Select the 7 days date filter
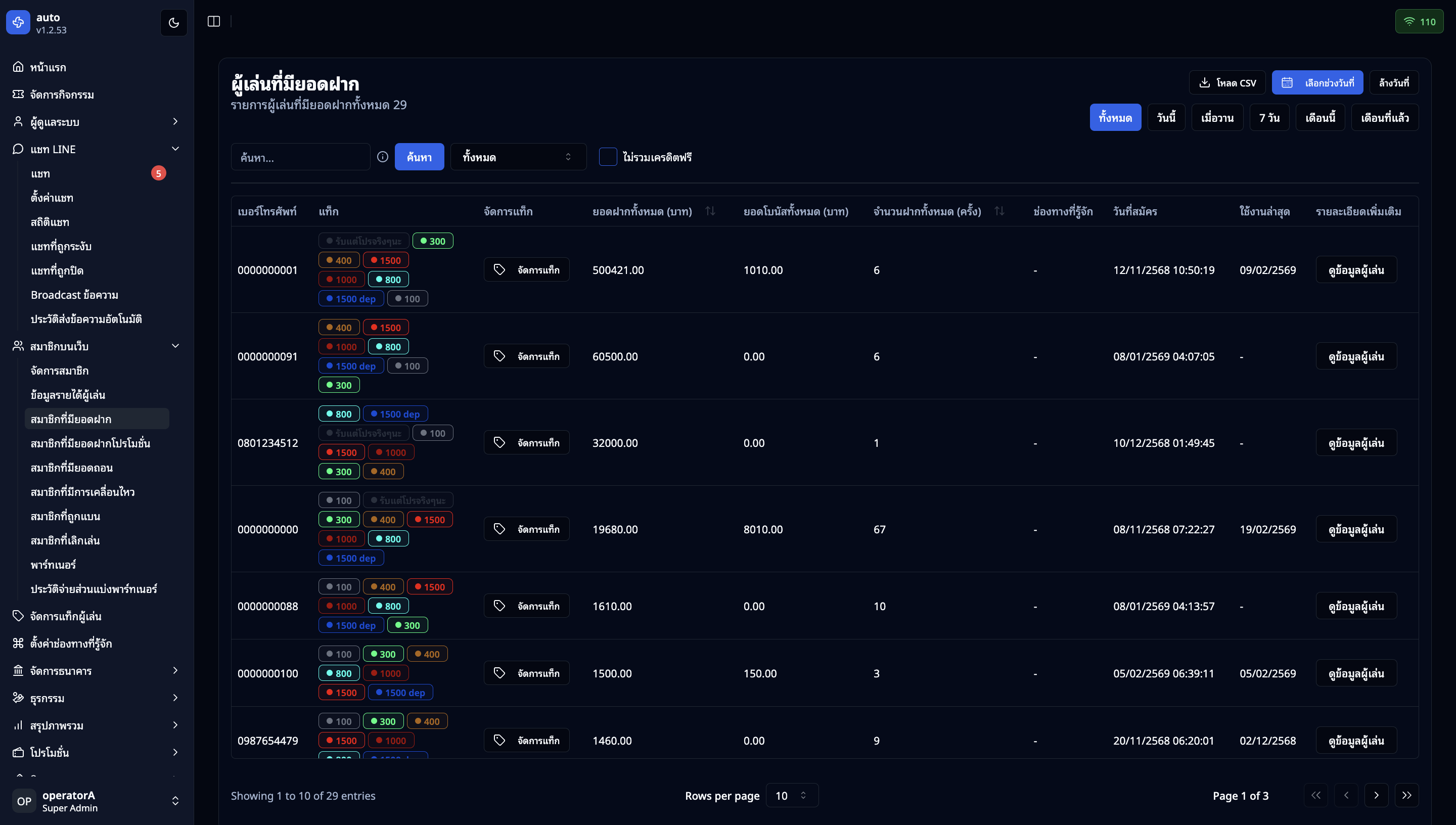Image resolution: width=1456 pixels, height=825 pixels. coord(1269,118)
